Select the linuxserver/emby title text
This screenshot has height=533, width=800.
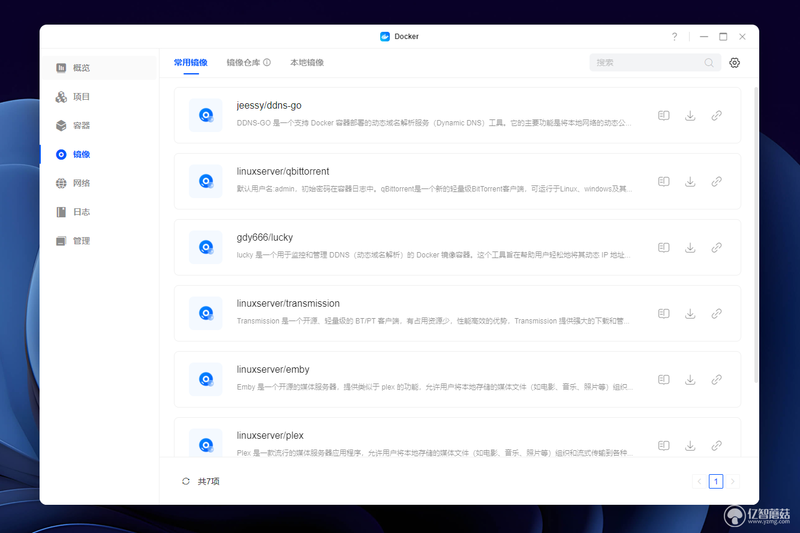[273, 370]
